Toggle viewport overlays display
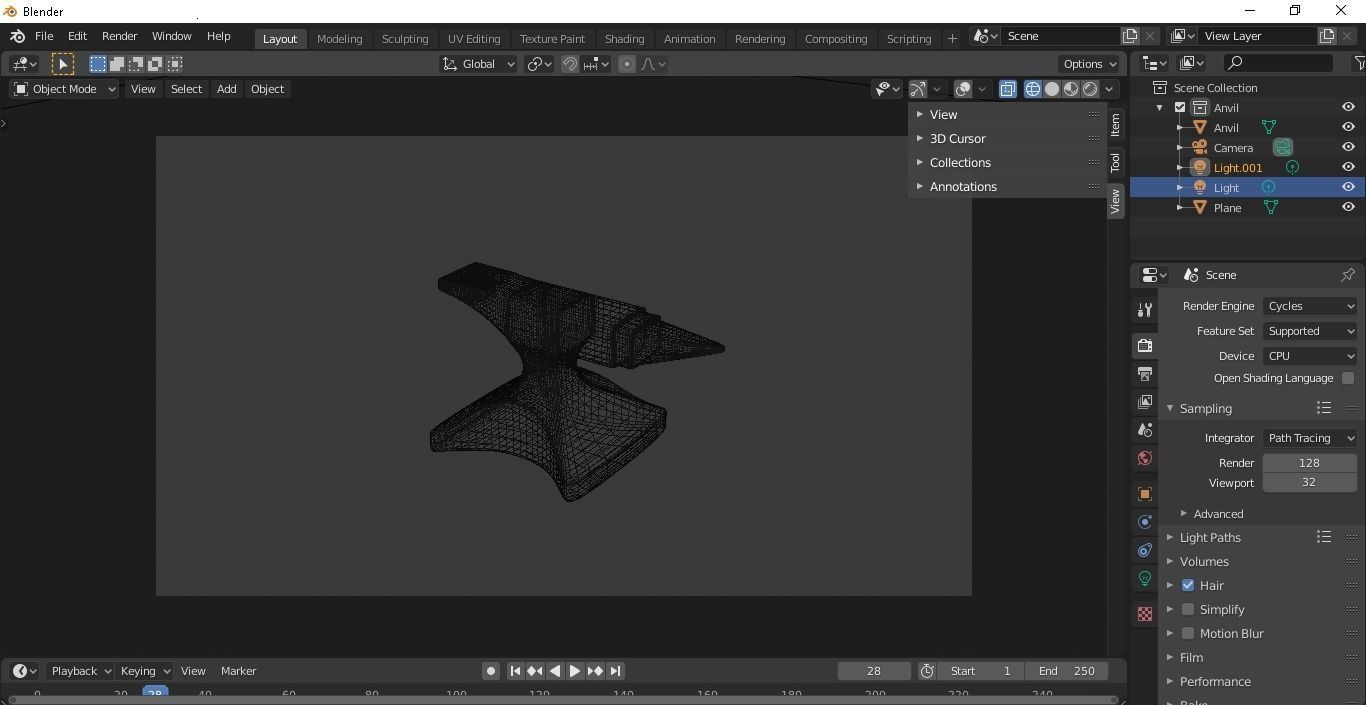Screen dimensions: 1366x705 pos(963,89)
